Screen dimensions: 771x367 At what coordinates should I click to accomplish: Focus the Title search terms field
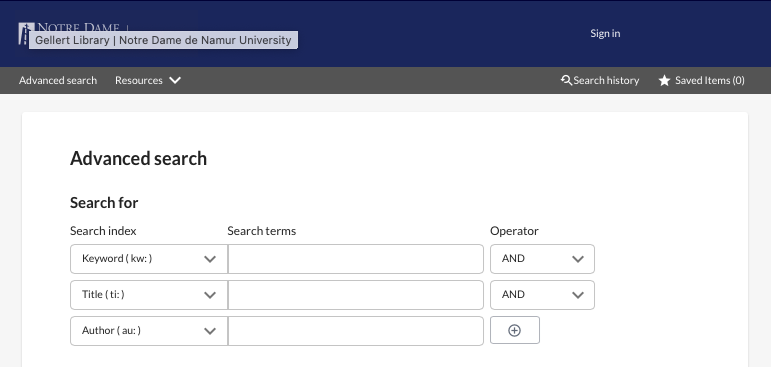(356, 295)
